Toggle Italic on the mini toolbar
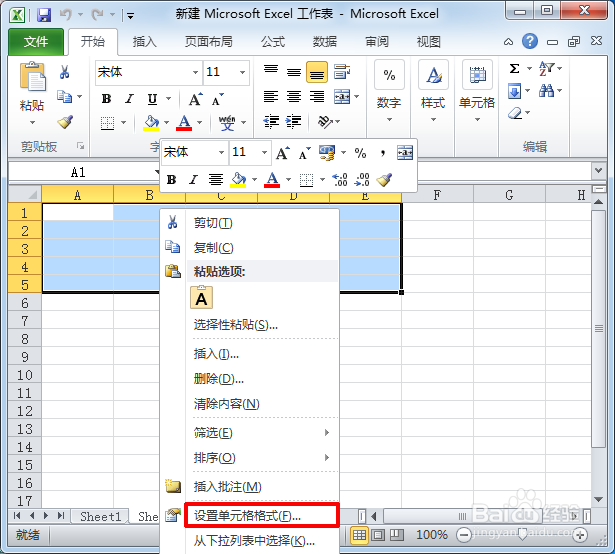 (x=193, y=180)
